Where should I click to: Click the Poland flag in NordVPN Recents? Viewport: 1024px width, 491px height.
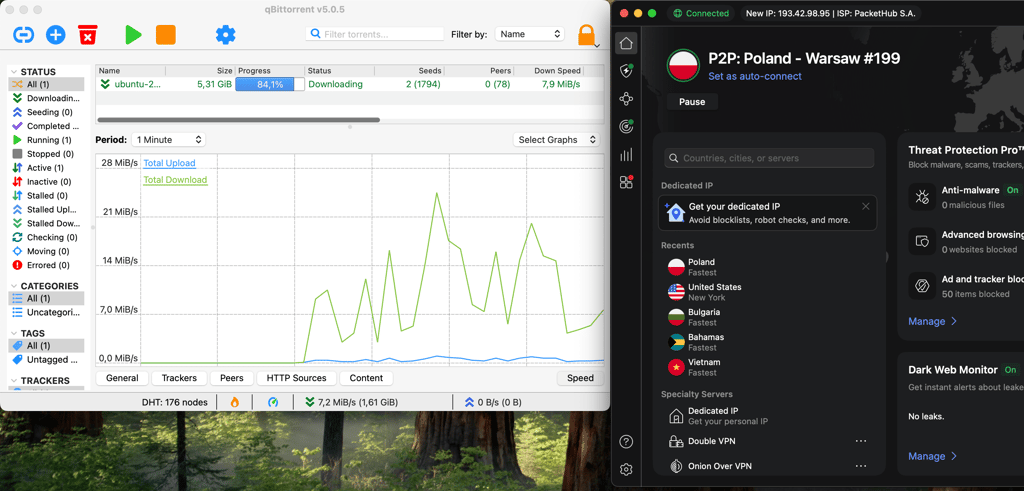(x=676, y=267)
